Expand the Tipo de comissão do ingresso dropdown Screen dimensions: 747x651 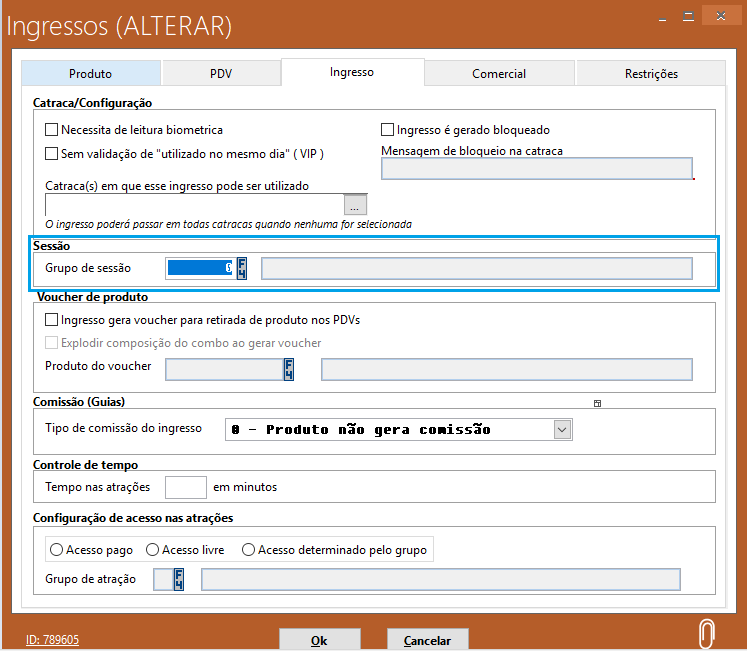[x=562, y=429]
